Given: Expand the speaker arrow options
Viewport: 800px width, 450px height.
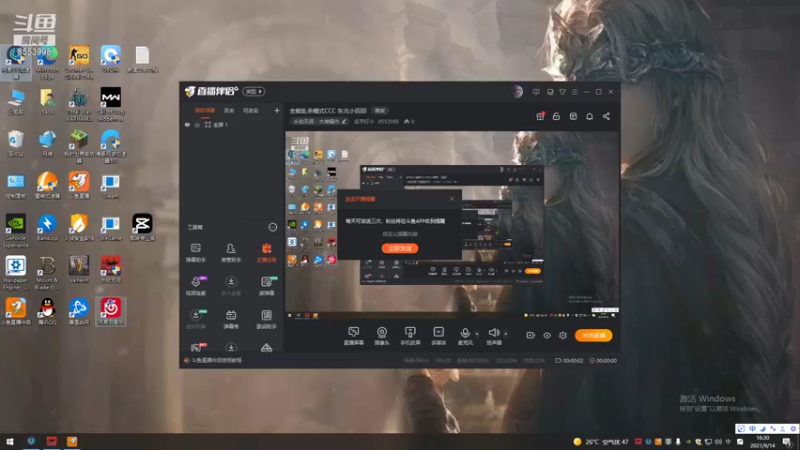Looking at the screenshot, I should click(506, 334).
